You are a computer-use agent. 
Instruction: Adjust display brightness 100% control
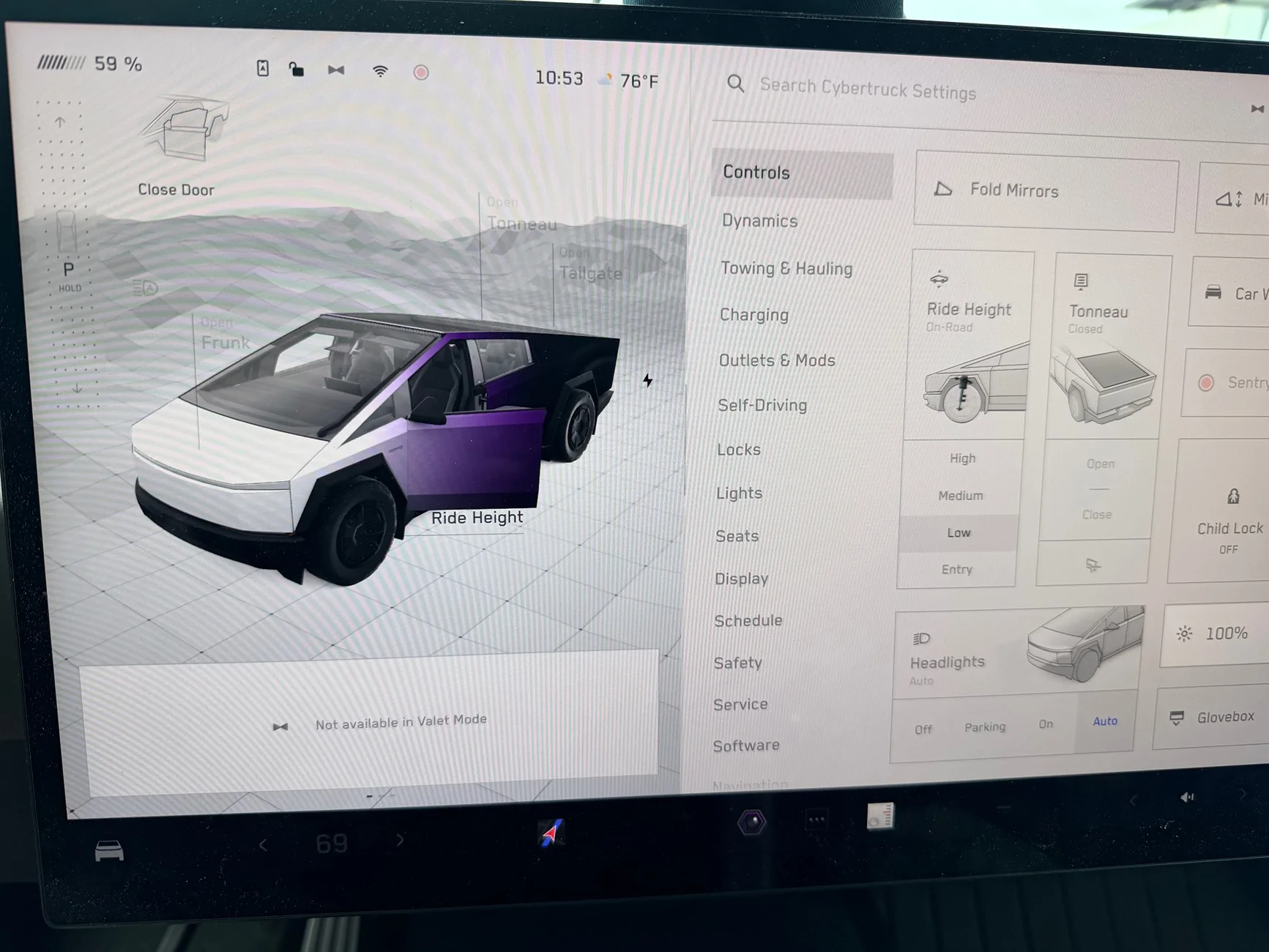pyautogui.click(x=1216, y=633)
